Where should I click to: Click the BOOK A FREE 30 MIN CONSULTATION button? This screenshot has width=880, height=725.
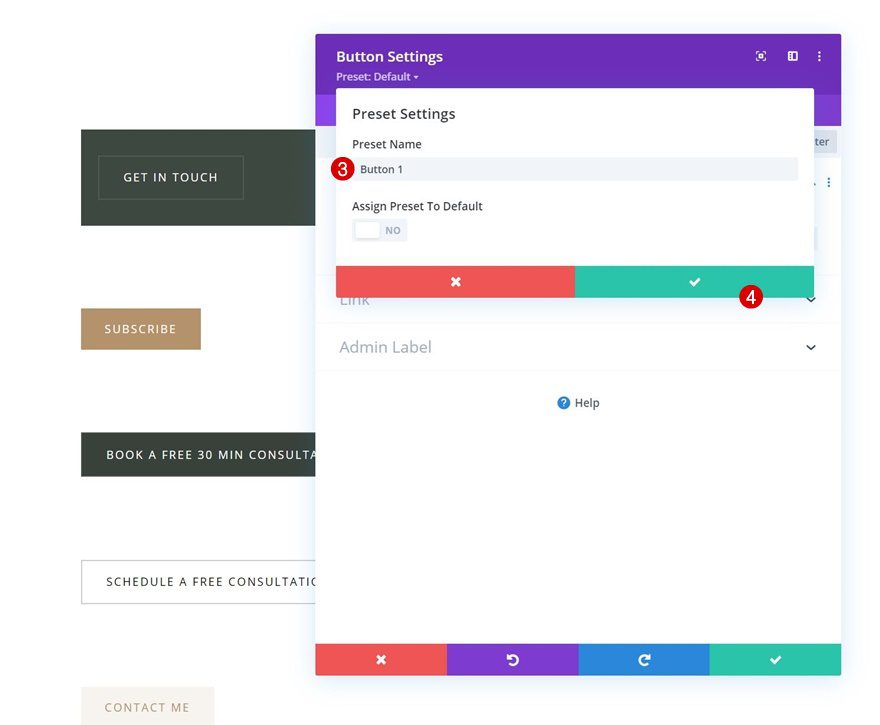[200, 454]
